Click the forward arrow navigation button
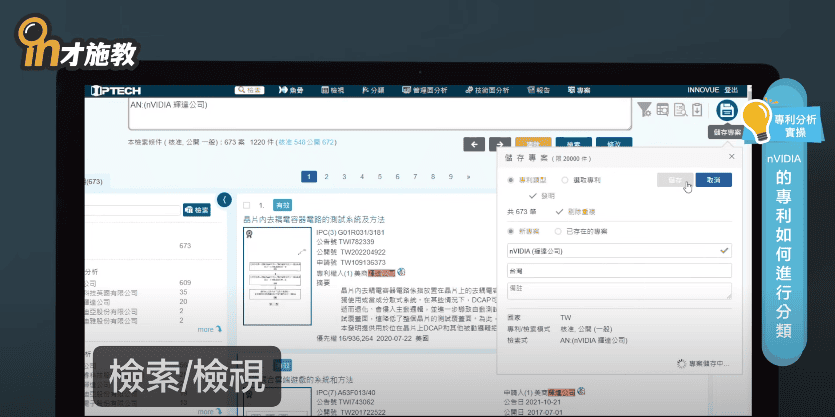 (499, 144)
